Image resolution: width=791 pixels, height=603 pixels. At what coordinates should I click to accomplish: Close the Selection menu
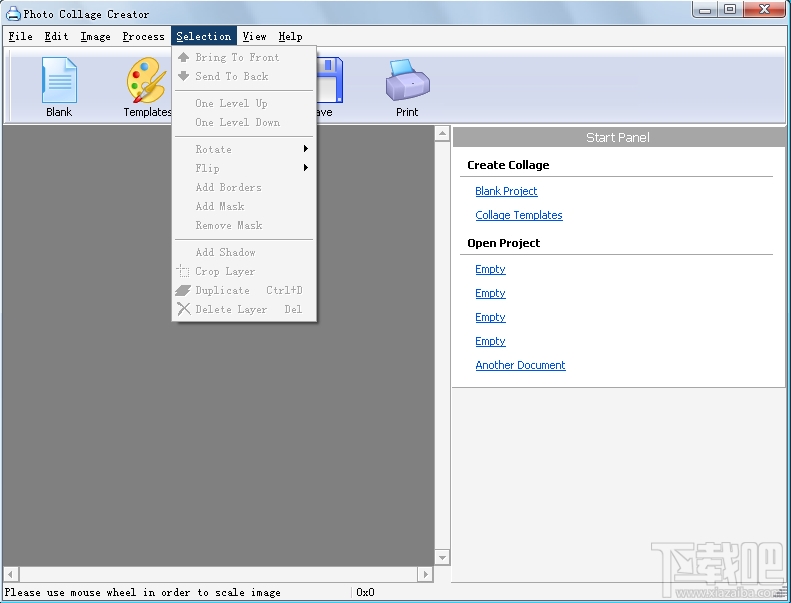pyautogui.click(x=204, y=36)
